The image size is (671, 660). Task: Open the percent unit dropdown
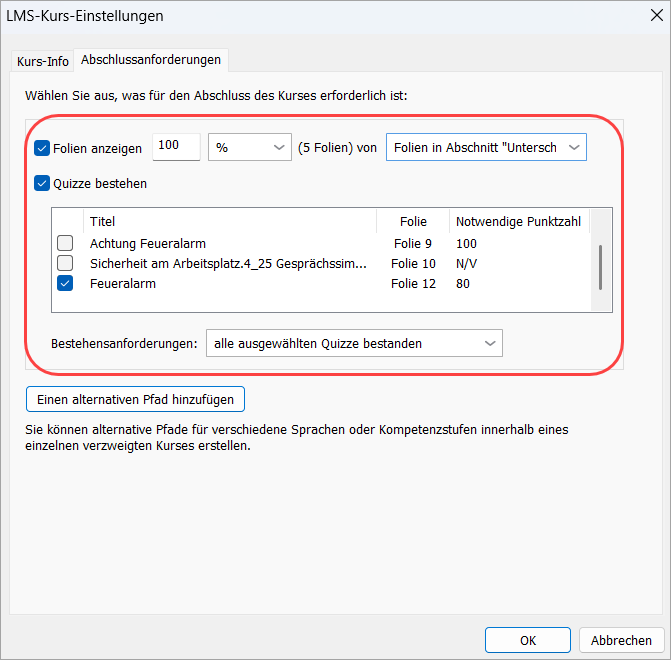pos(249,148)
